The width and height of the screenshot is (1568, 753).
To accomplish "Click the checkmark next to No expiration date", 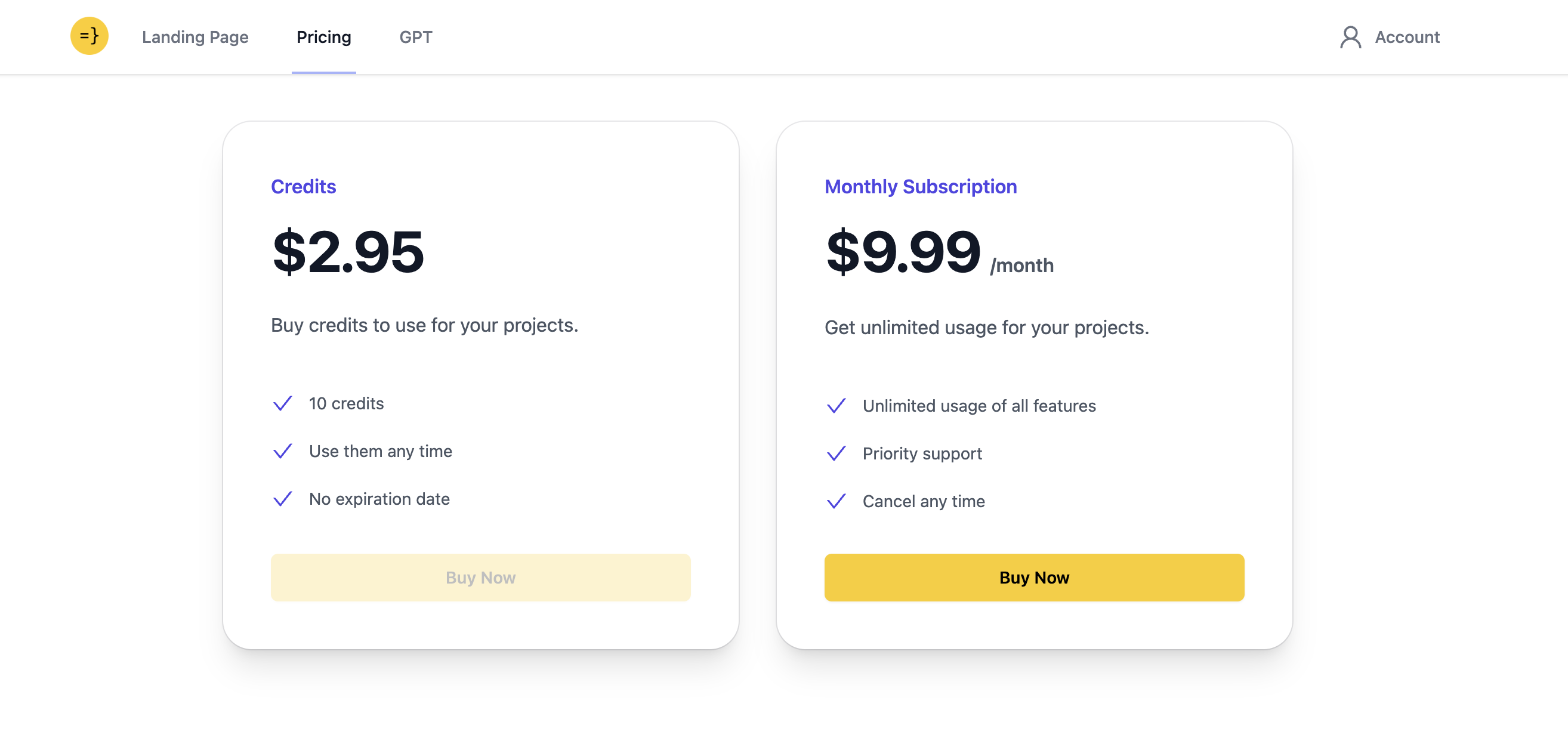I will click(x=282, y=499).
